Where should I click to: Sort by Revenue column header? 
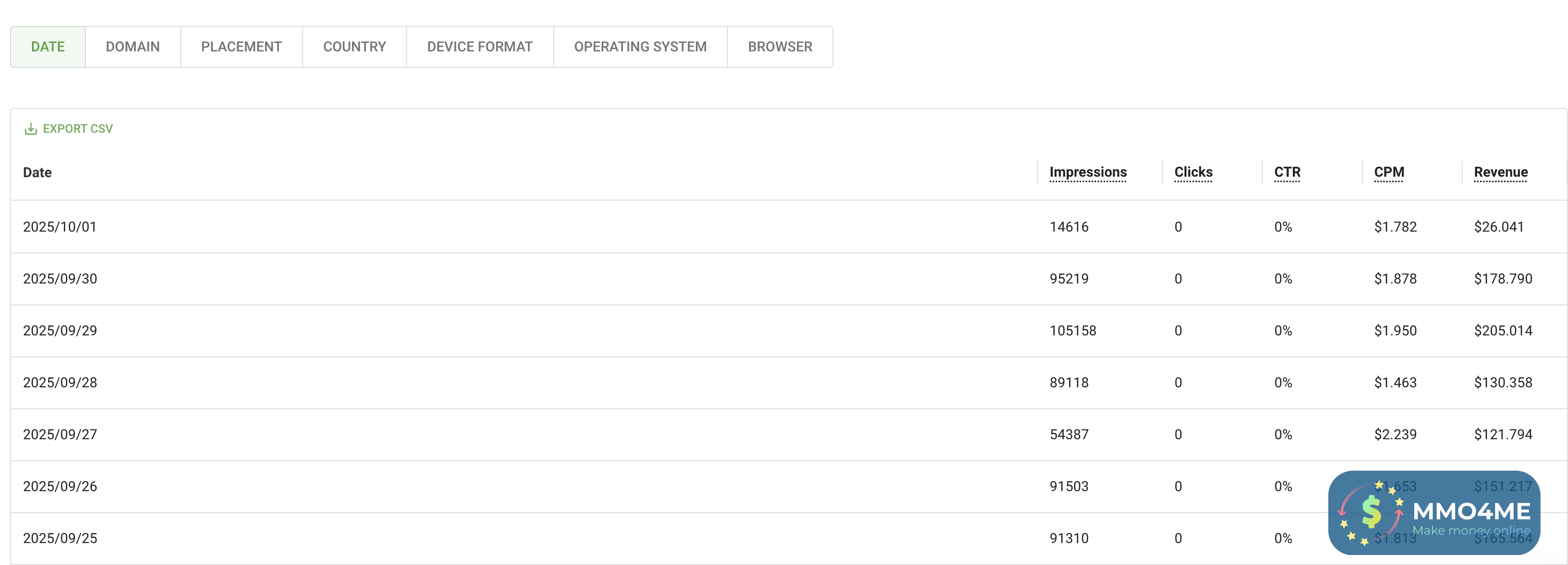point(1501,172)
